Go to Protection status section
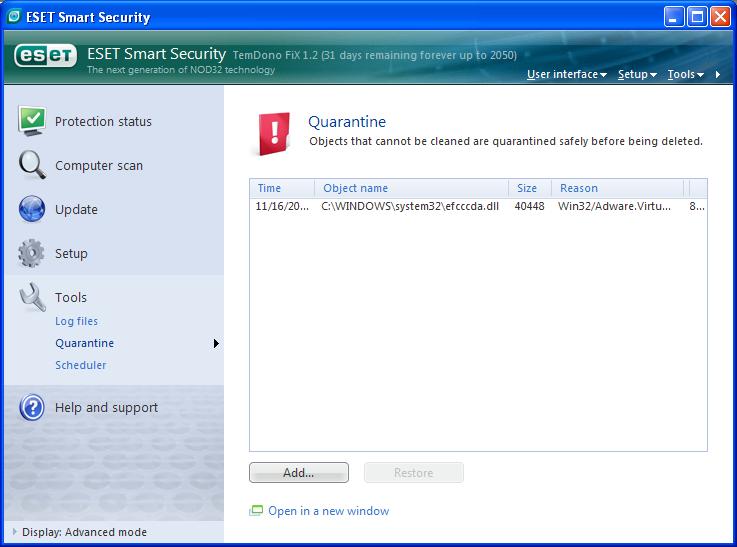Screen dimensions: 737x547 coord(103,122)
